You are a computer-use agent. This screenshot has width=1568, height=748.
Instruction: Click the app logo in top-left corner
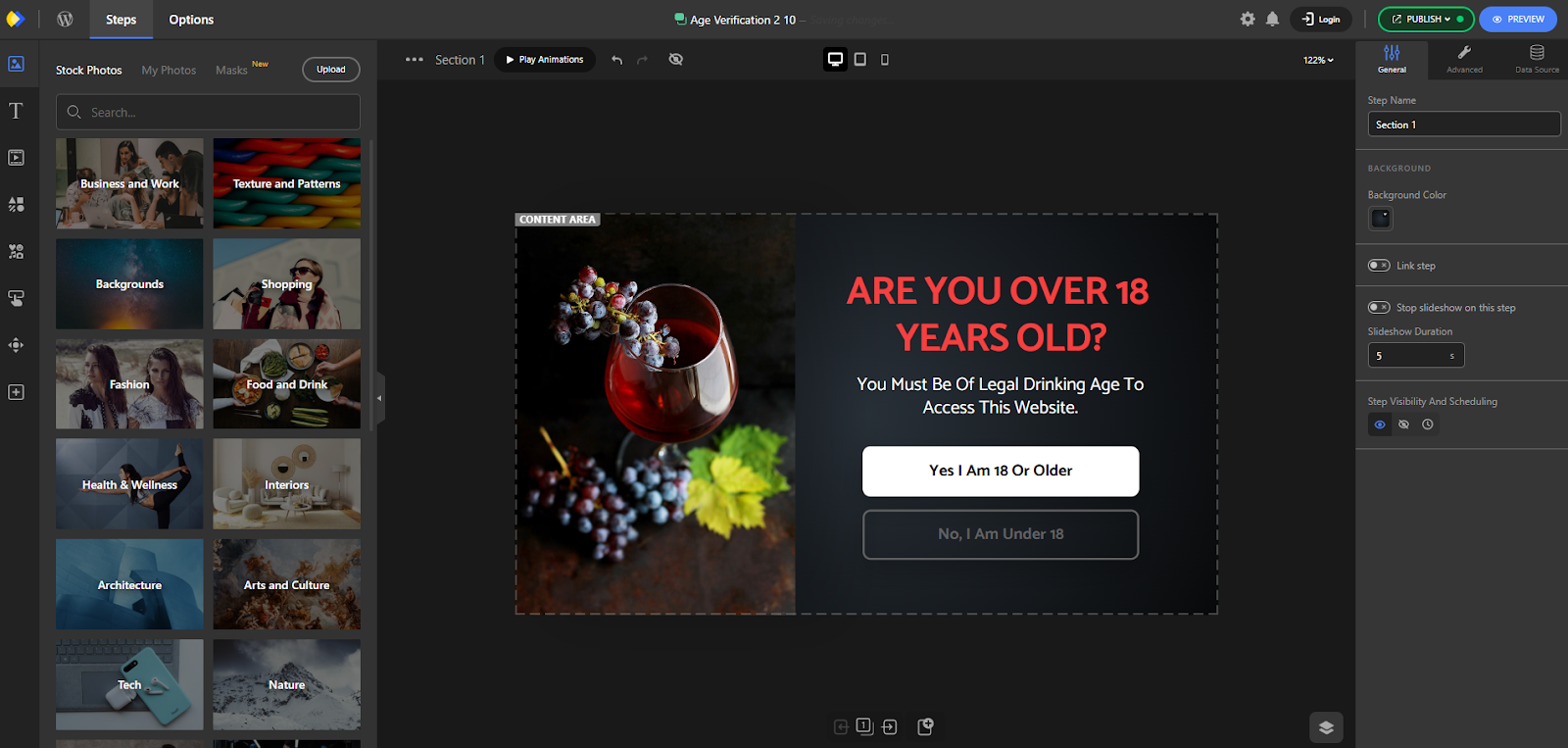point(15,20)
